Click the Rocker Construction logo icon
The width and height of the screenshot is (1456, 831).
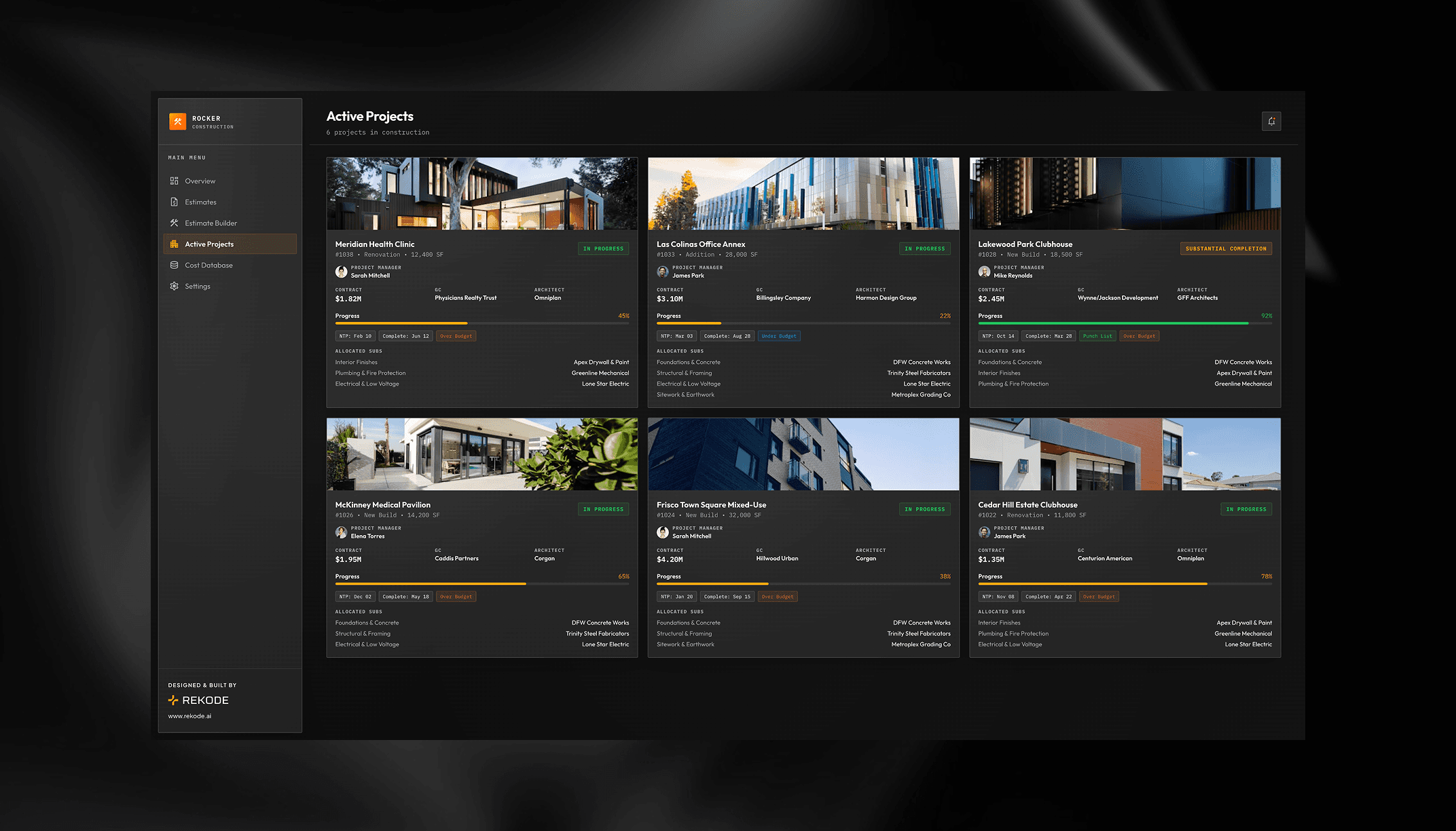coord(177,122)
